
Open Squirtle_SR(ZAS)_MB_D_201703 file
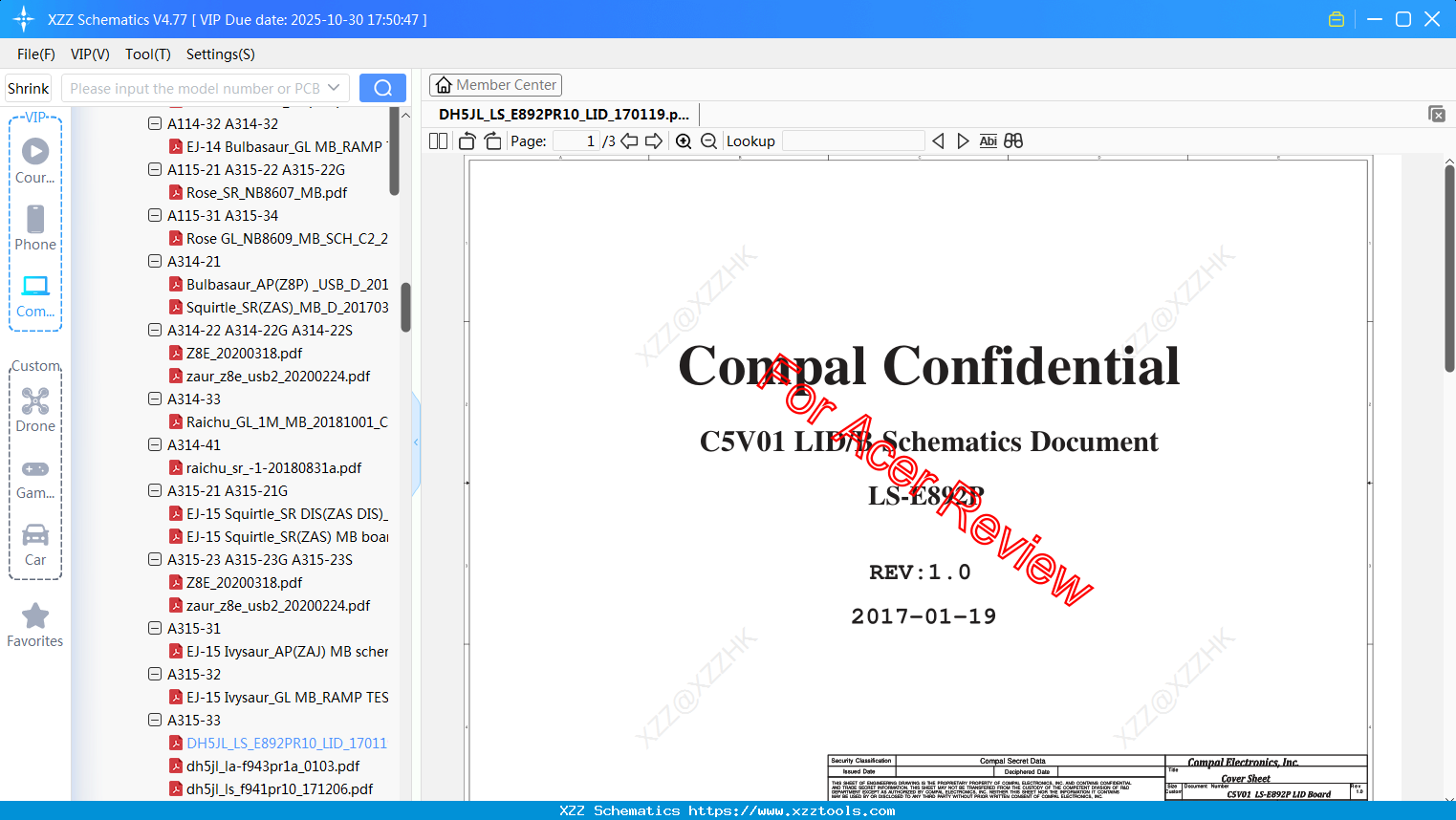pos(288,307)
